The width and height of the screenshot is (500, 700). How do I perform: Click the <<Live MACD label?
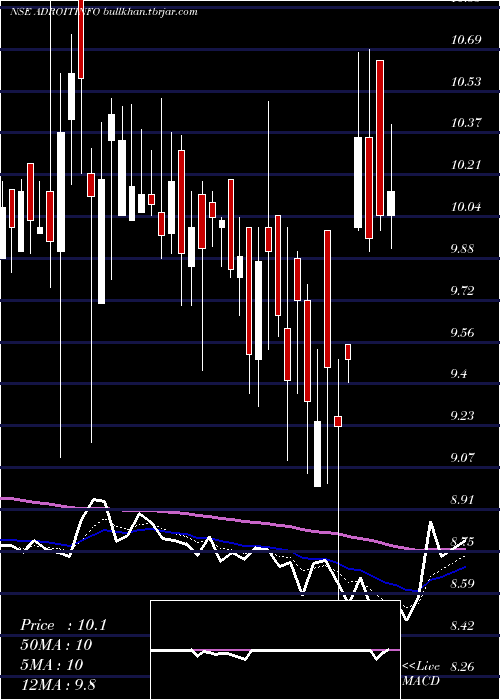(x=421, y=674)
